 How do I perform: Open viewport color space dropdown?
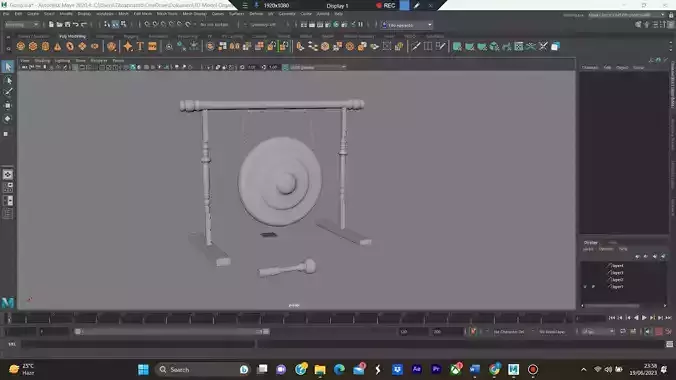(318, 67)
